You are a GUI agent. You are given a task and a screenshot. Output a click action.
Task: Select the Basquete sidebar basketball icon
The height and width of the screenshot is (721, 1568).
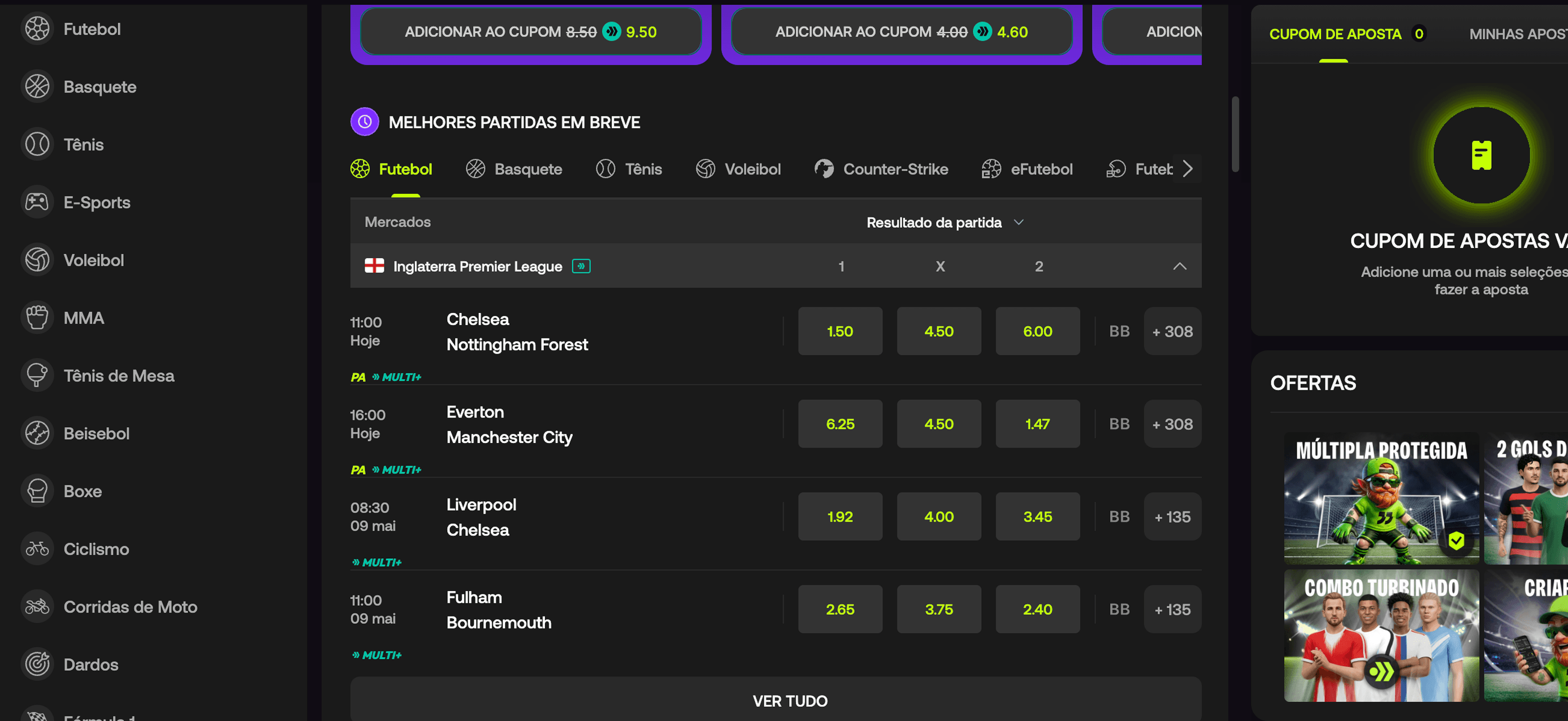(x=37, y=86)
